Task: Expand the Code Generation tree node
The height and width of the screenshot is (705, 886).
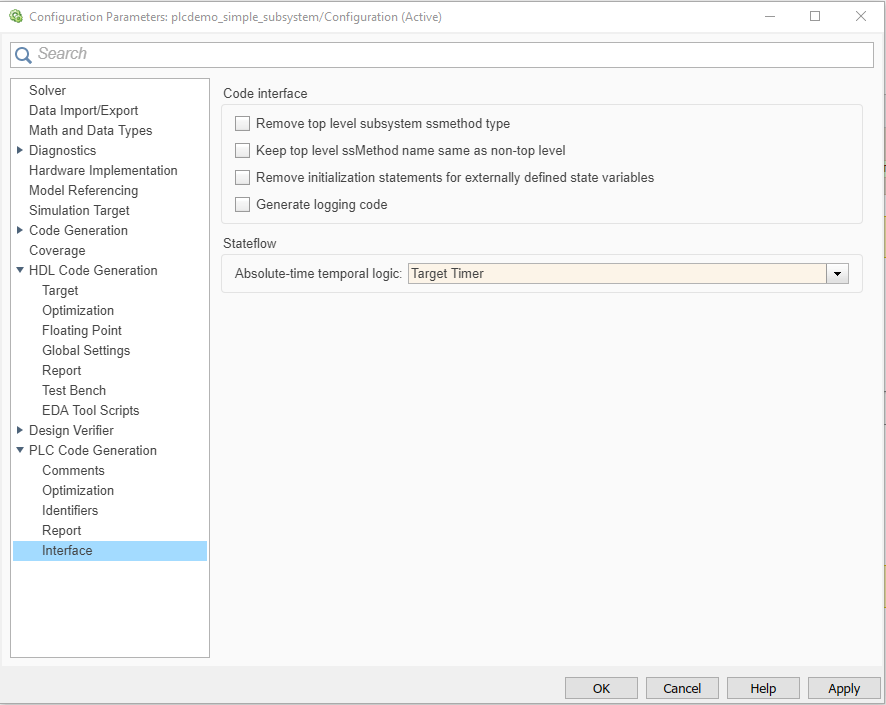Action: [x=20, y=231]
